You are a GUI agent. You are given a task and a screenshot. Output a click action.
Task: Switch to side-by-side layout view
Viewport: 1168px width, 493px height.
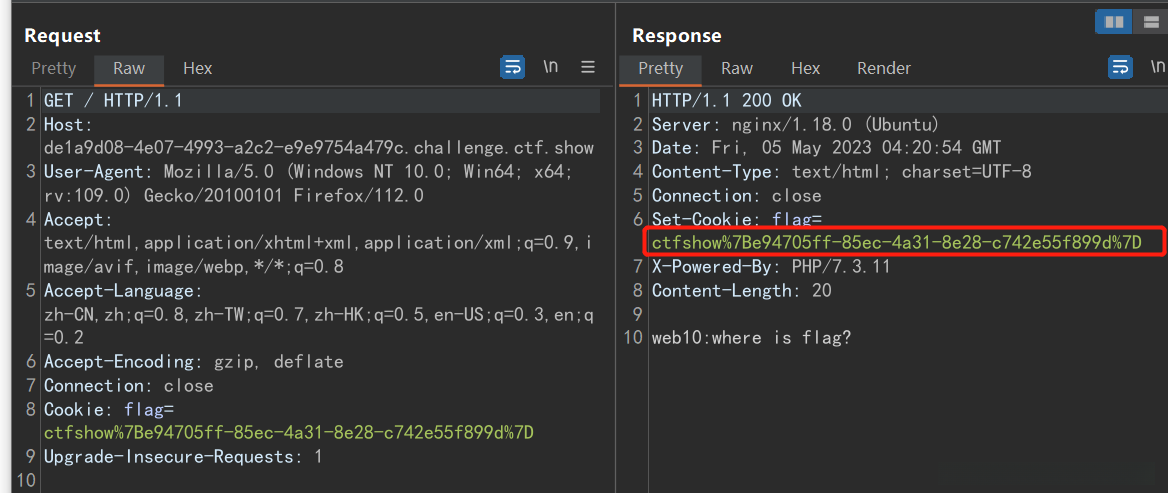point(1113,21)
